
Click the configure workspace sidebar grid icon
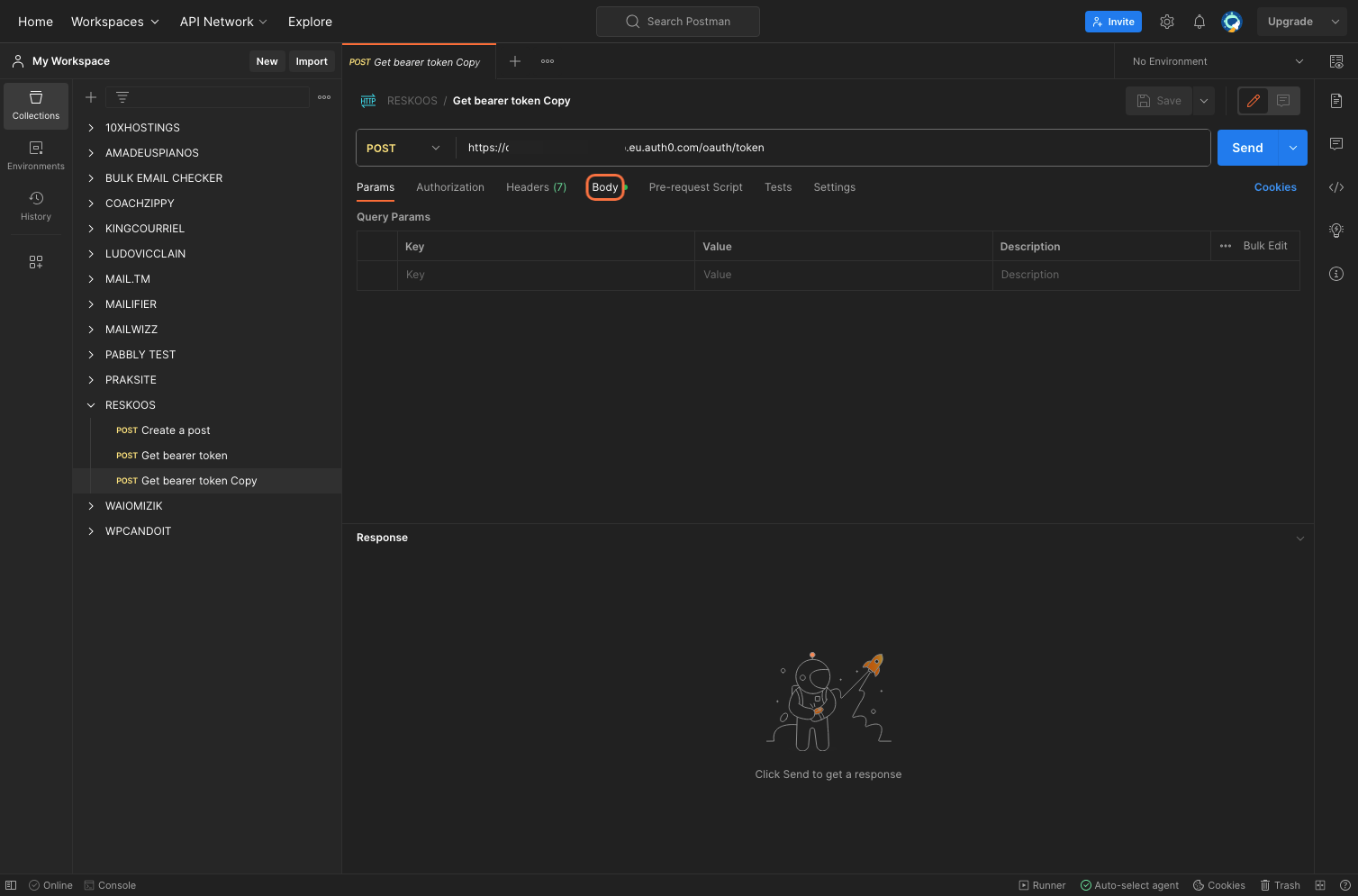tap(36, 262)
